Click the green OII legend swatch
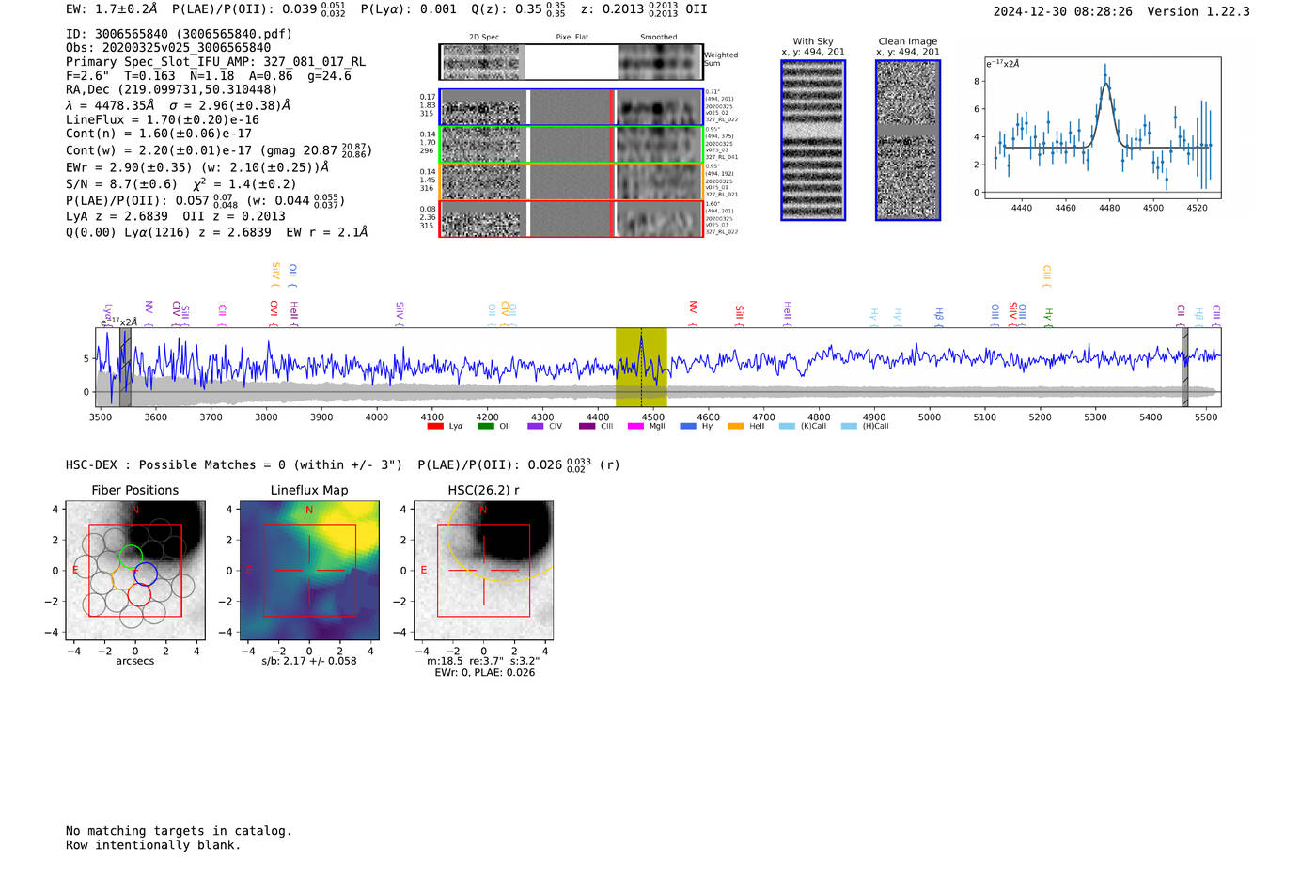This screenshot has height=896, width=1316. pyautogui.click(x=485, y=426)
